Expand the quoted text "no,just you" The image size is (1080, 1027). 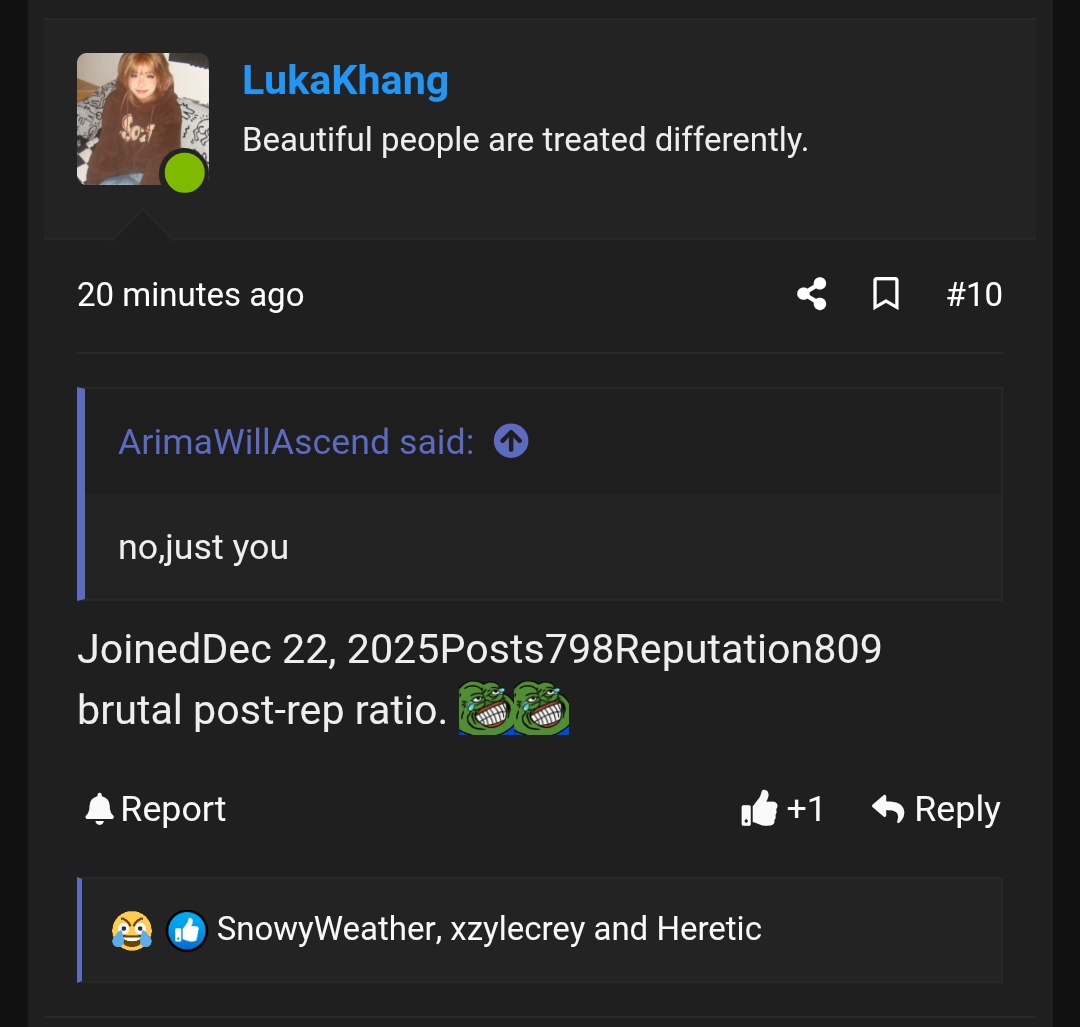pos(203,547)
